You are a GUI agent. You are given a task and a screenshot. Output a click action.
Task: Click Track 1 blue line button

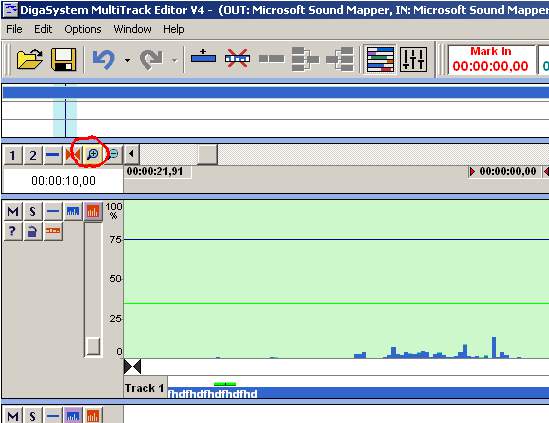pyautogui.click(x=53, y=211)
